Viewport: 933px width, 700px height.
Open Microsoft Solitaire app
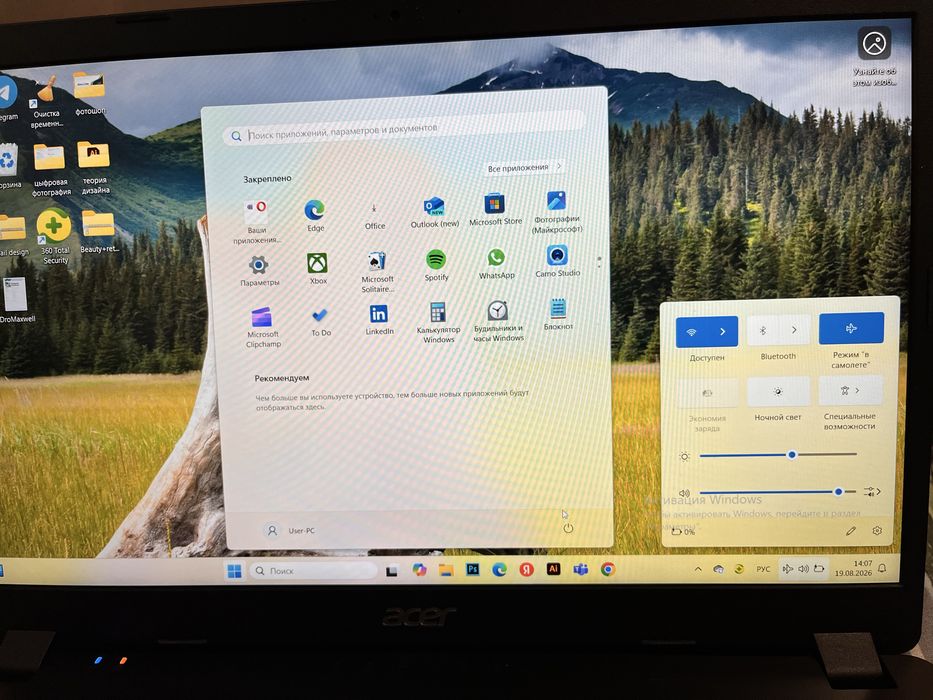click(x=377, y=271)
